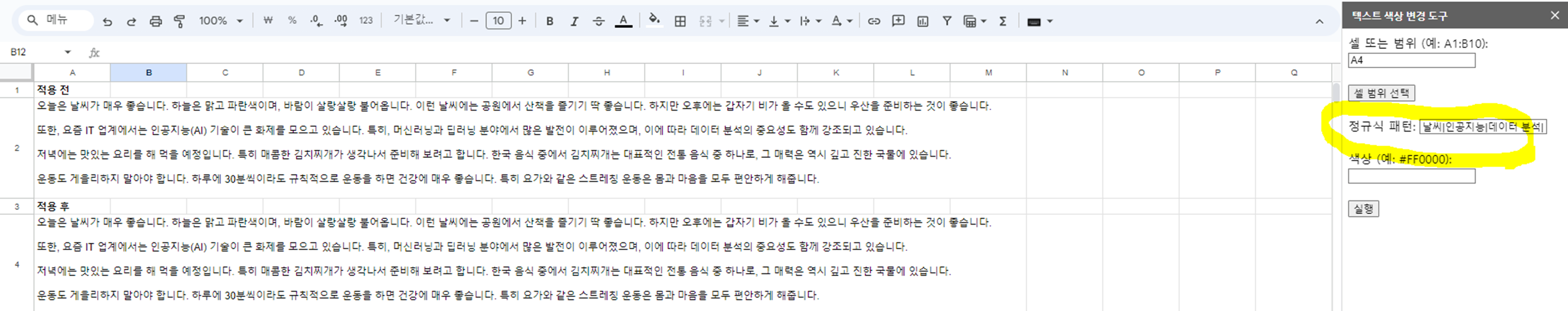Decrease font size with minus button
This screenshot has height=311, width=1568.
tap(474, 21)
